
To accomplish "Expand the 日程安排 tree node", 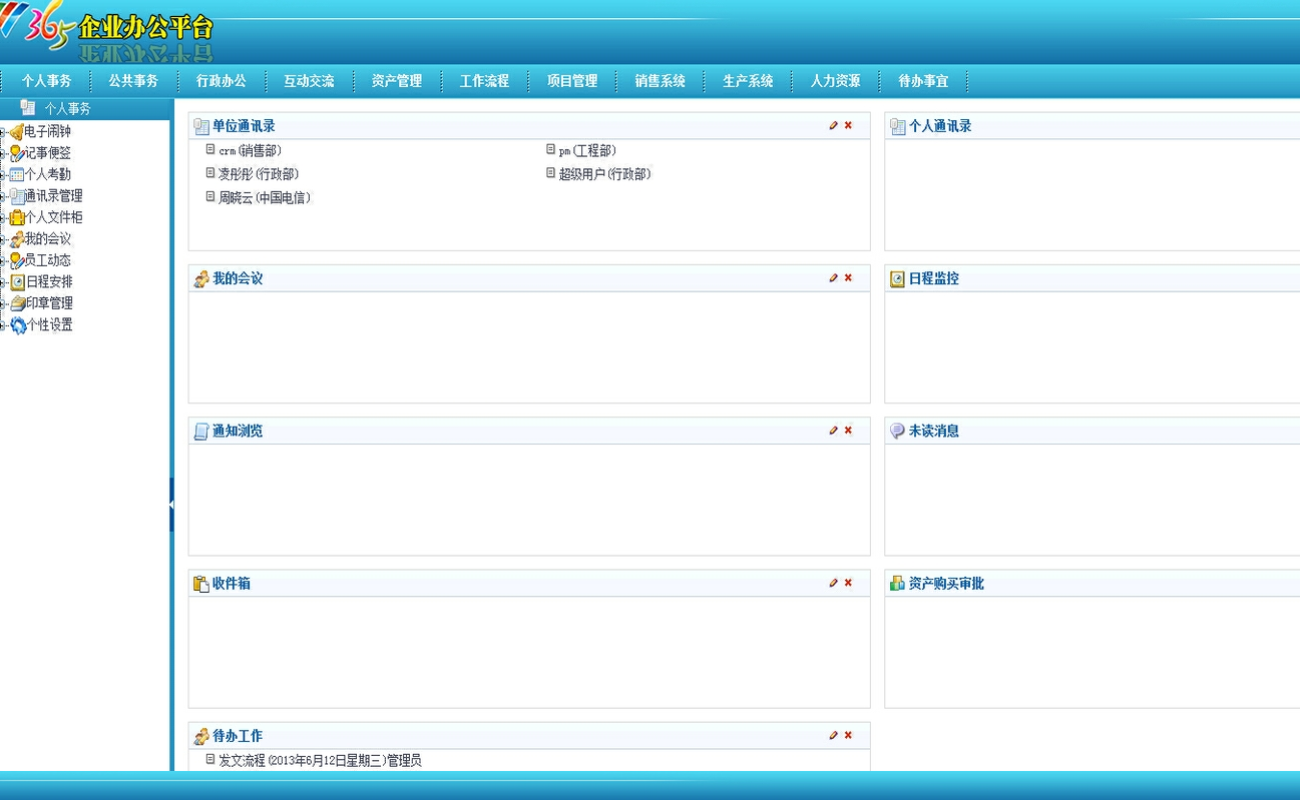I will tap(3, 282).
